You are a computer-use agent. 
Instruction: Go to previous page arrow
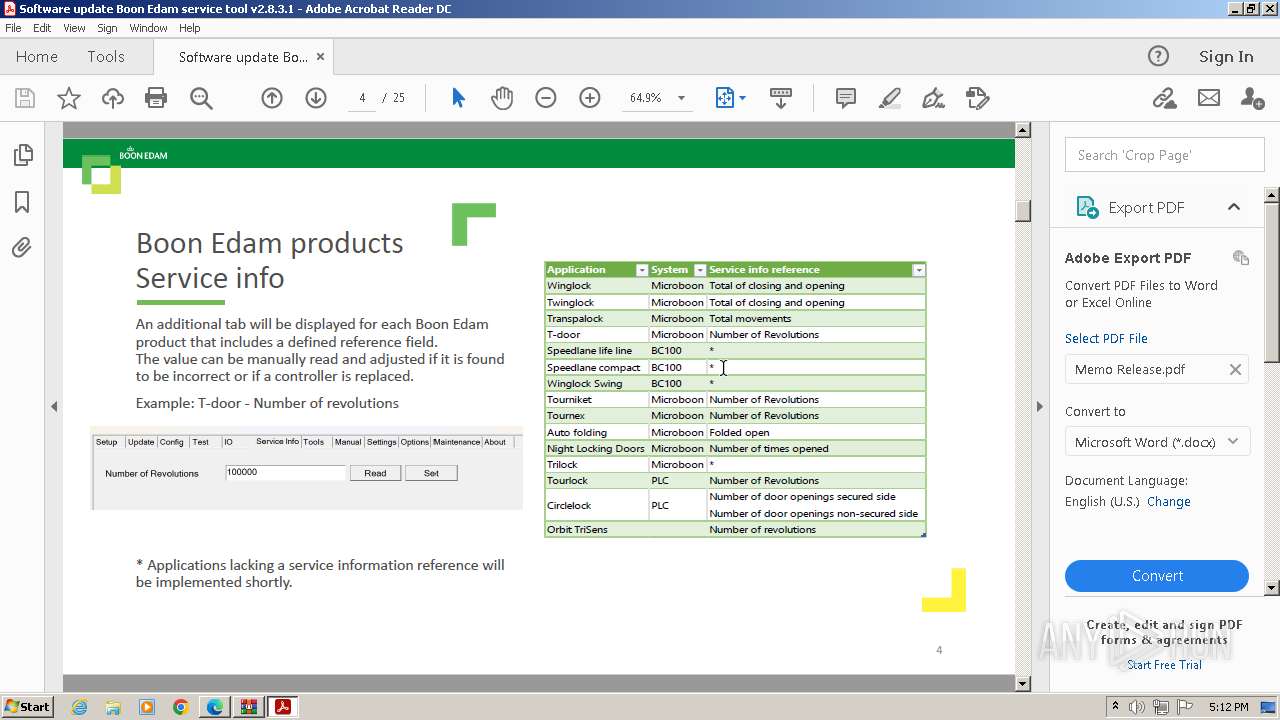tap(272, 98)
